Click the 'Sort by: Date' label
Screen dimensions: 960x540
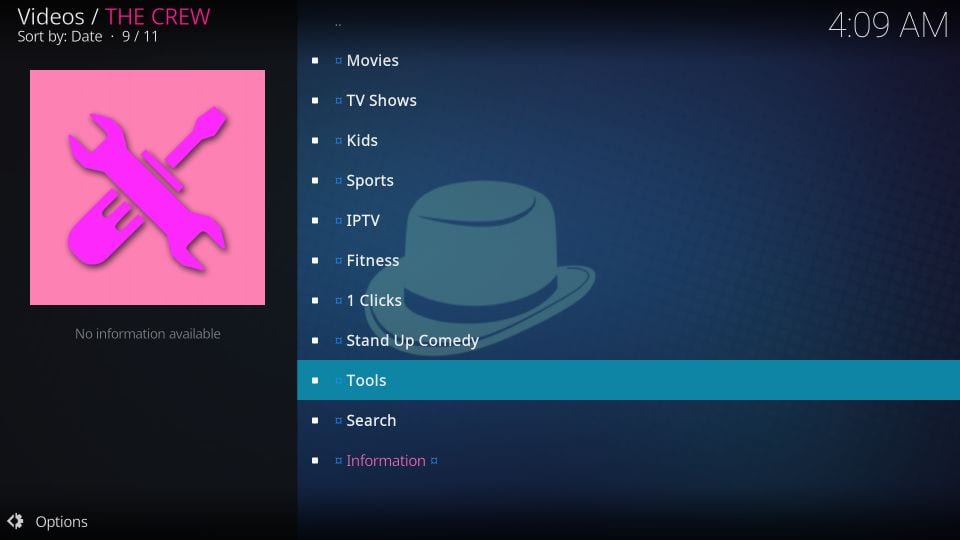59,37
